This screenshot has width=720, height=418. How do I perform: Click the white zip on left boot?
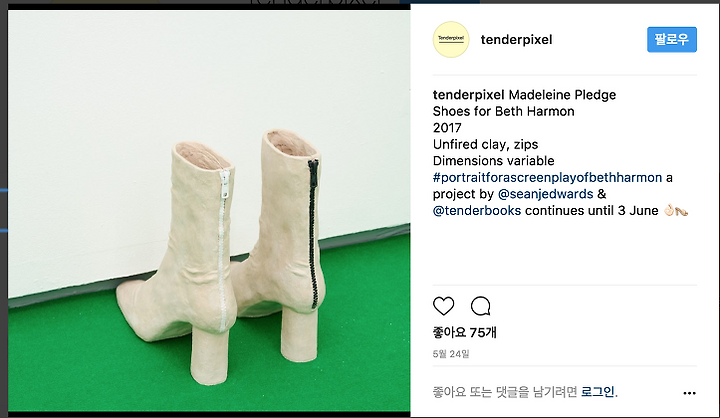click(223, 250)
